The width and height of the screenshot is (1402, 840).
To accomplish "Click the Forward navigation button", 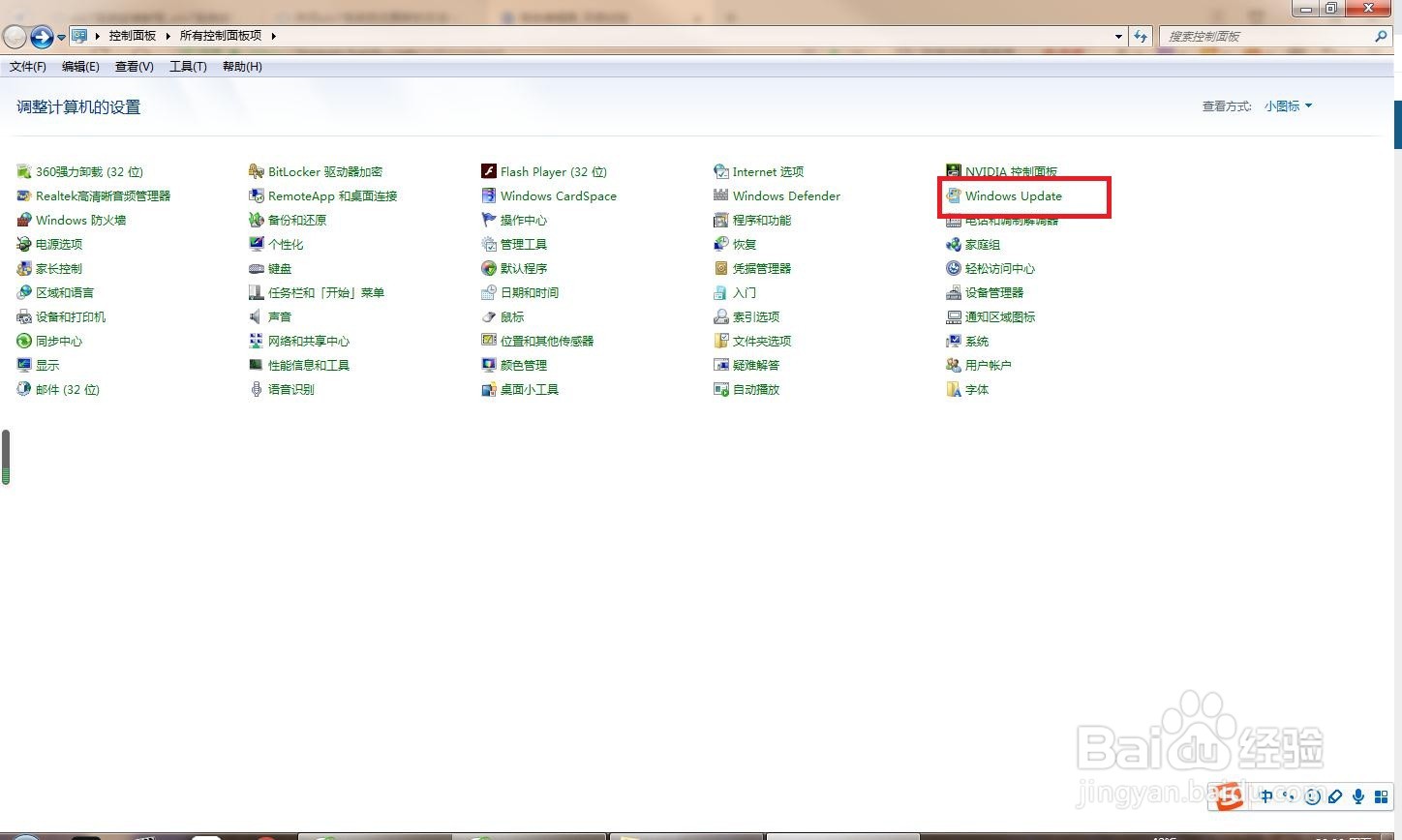I will click(42, 37).
